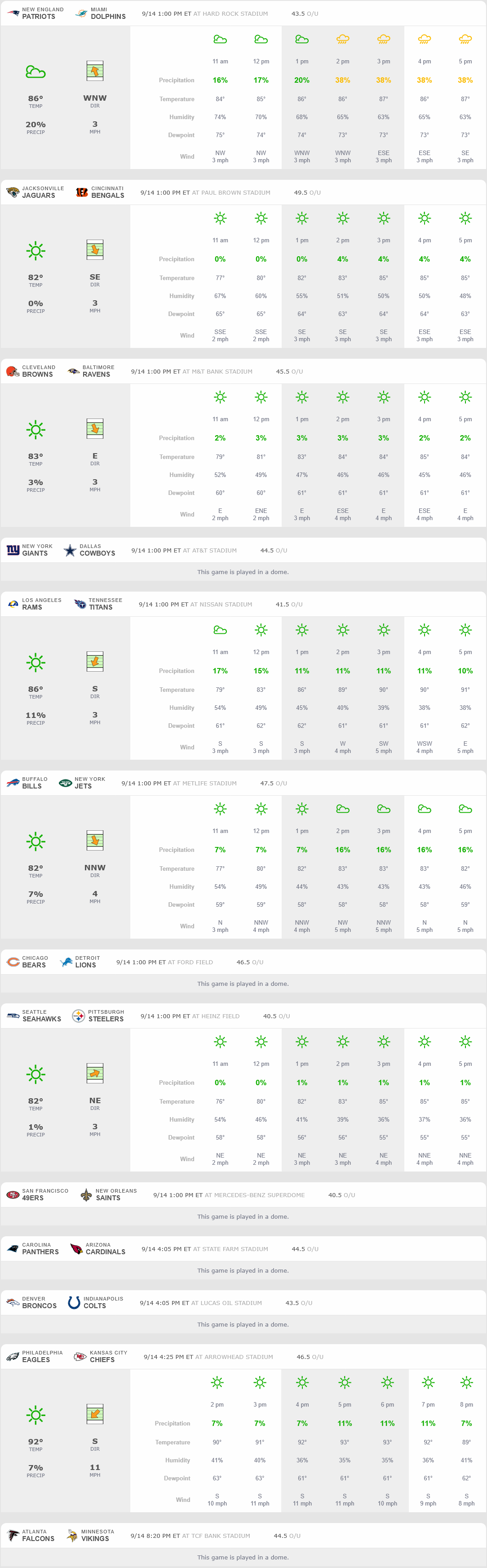Click the Philadelphia Eagles logo
Screen dimensions: 487x1568
coord(13,1356)
